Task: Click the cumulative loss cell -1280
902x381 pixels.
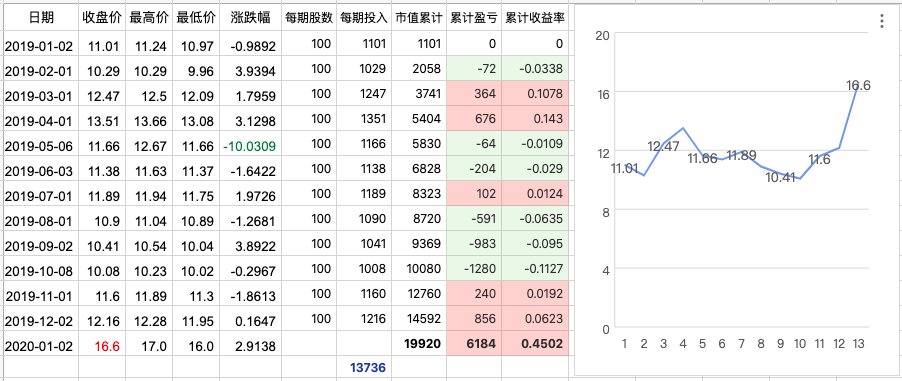Action: coord(473,268)
